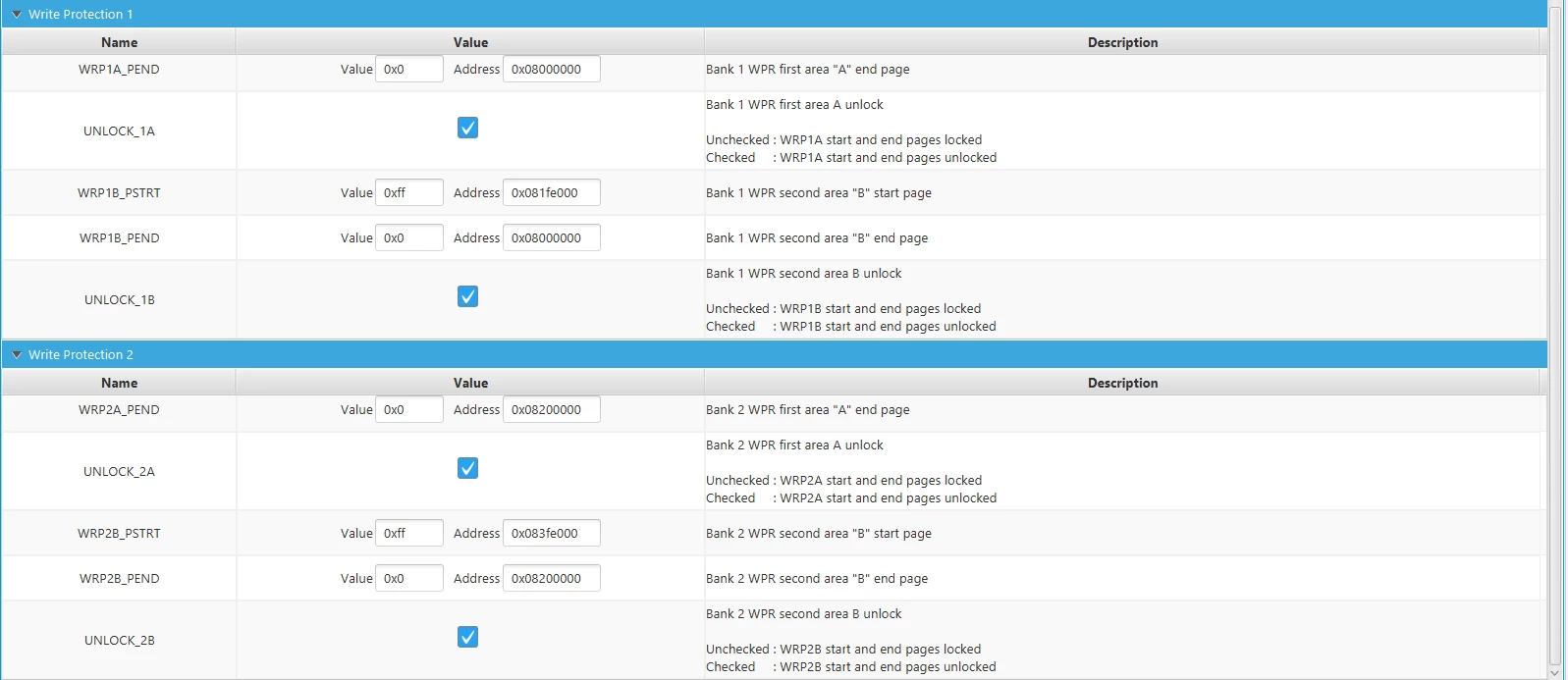This screenshot has width=1568, height=680.
Task: Click 'Bank 2 WPR first area A unlock' text
Action: click(x=794, y=445)
